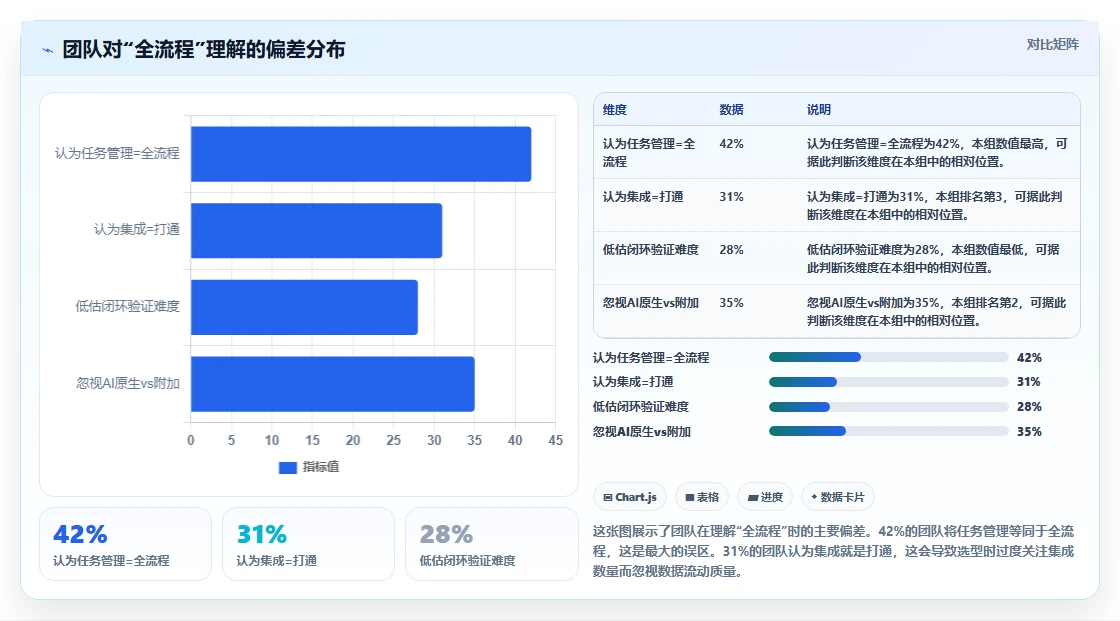Open the 42% 认为任务管理=全流程 stat card

125,544
